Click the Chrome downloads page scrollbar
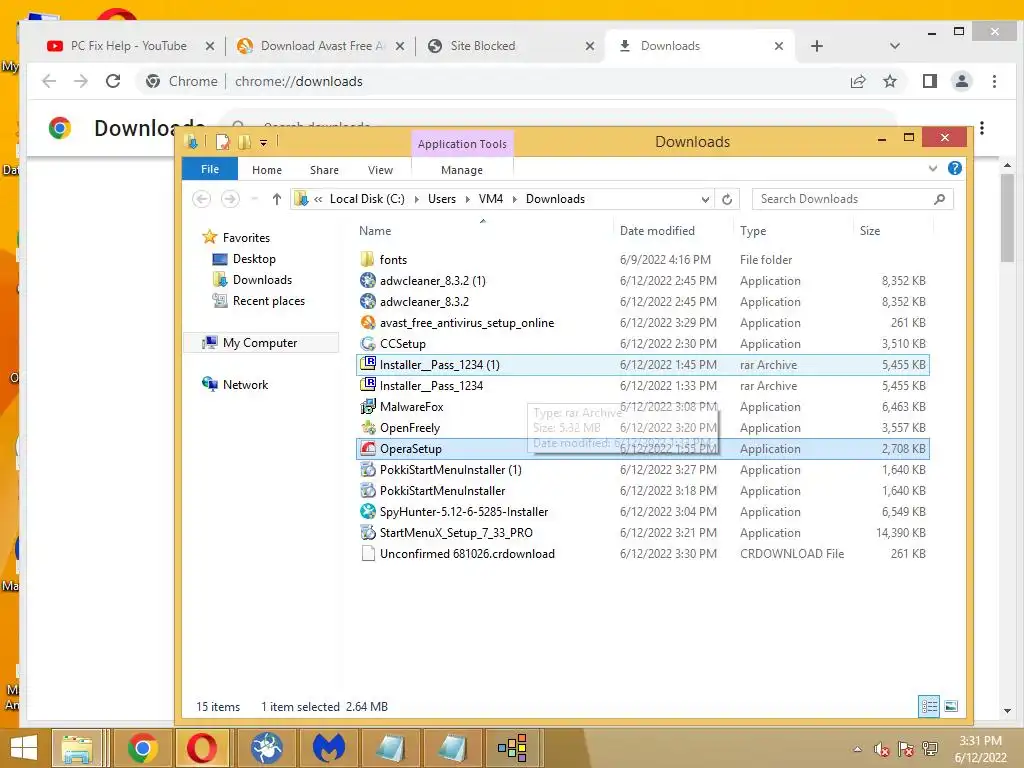This screenshot has width=1024, height=768. click(x=1007, y=219)
